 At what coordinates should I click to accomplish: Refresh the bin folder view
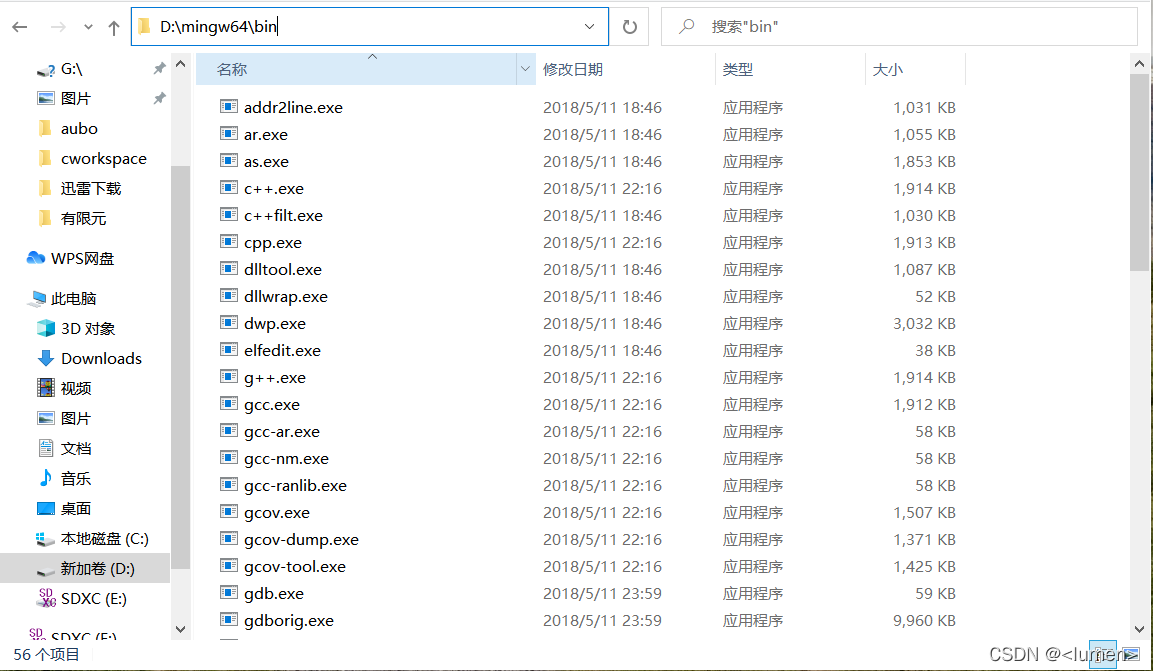tap(629, 27)
